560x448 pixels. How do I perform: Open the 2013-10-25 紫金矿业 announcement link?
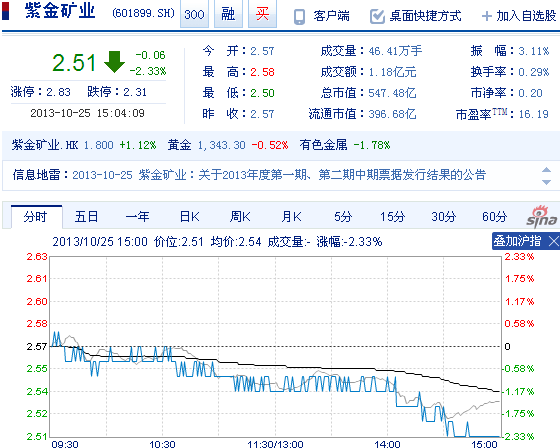point(279,175)
